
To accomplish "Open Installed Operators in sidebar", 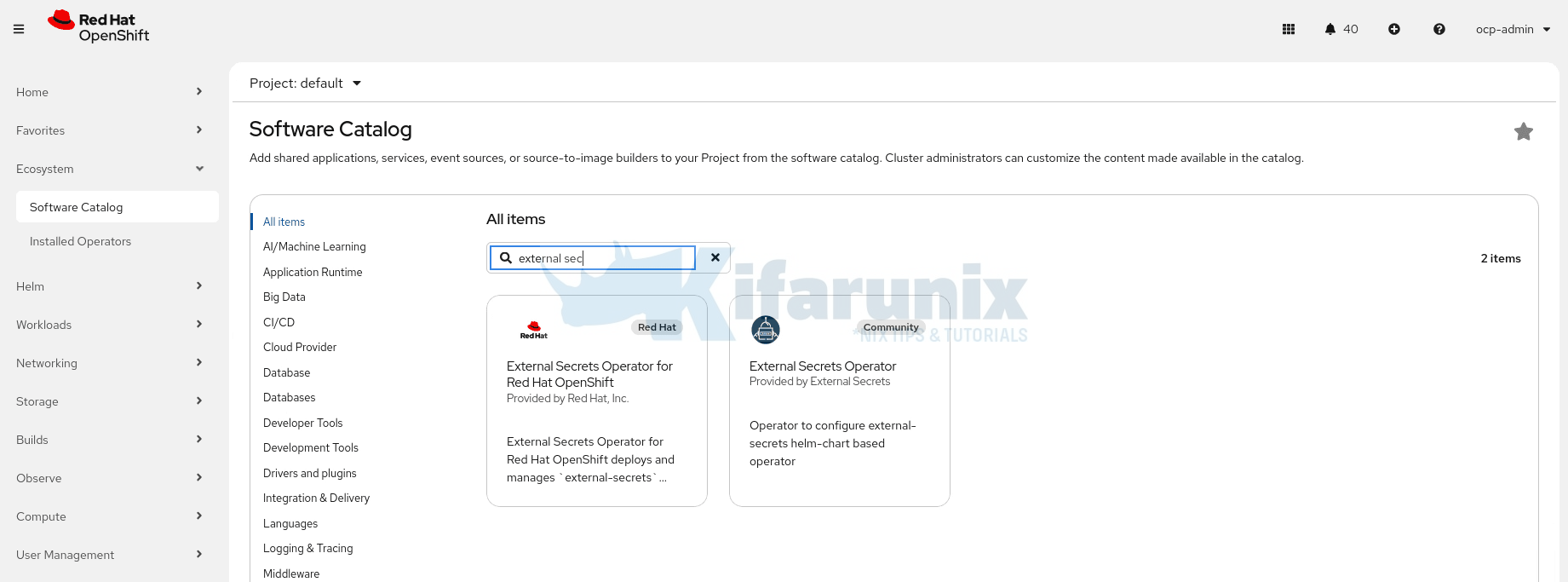I will tap(80, 241).
